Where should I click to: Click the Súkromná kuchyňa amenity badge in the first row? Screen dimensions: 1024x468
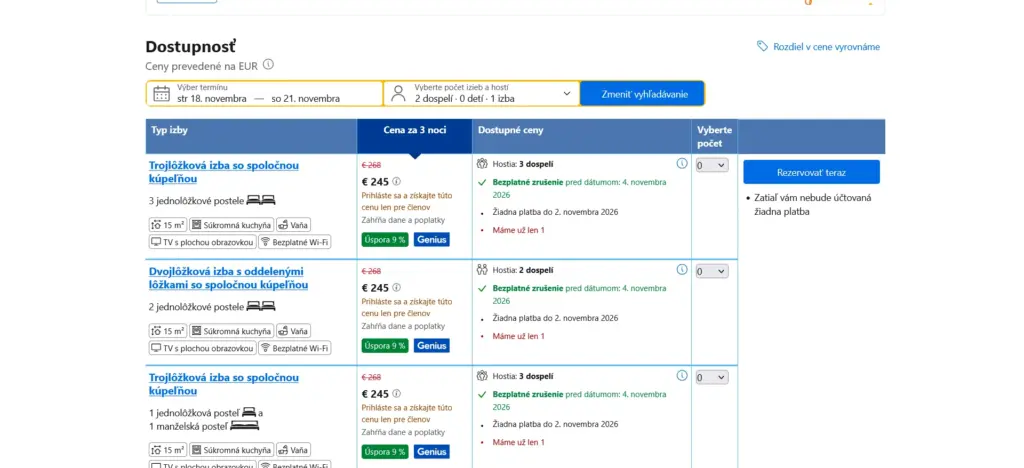(231, 225)
